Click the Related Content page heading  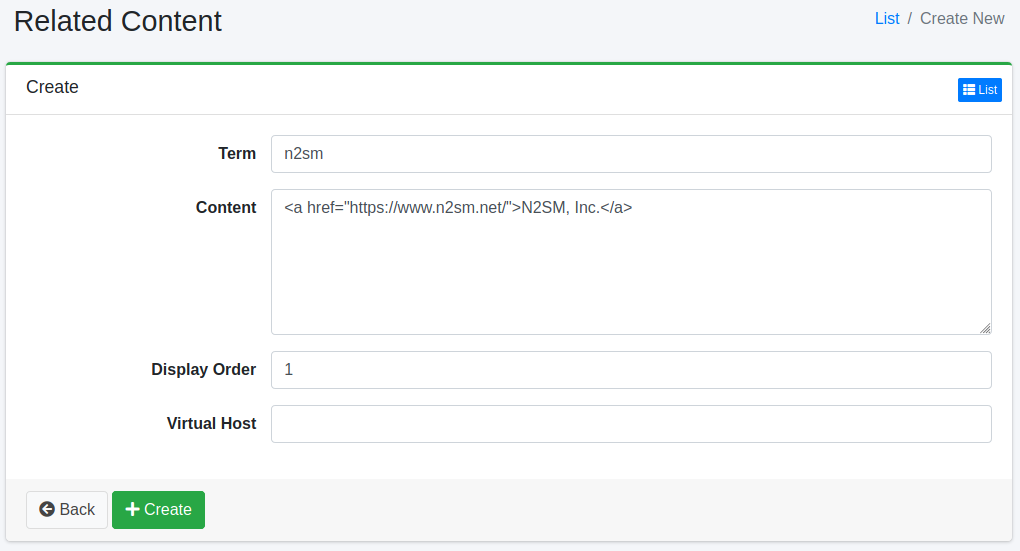pos(118,21)
